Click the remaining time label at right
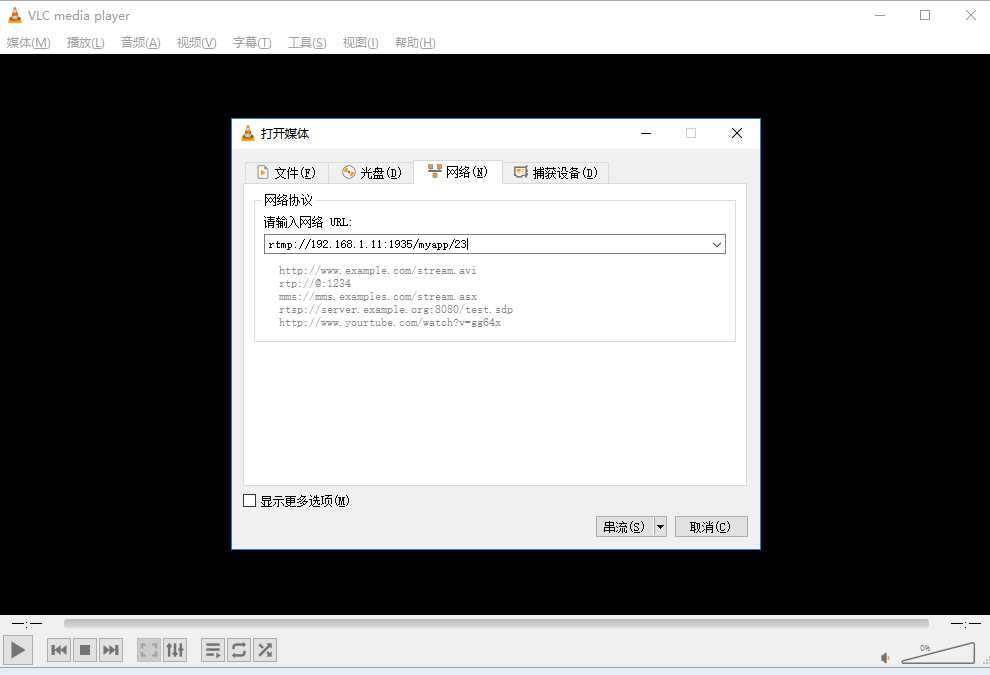The height and width of the screenshot is (675, 990). (966, 624)
